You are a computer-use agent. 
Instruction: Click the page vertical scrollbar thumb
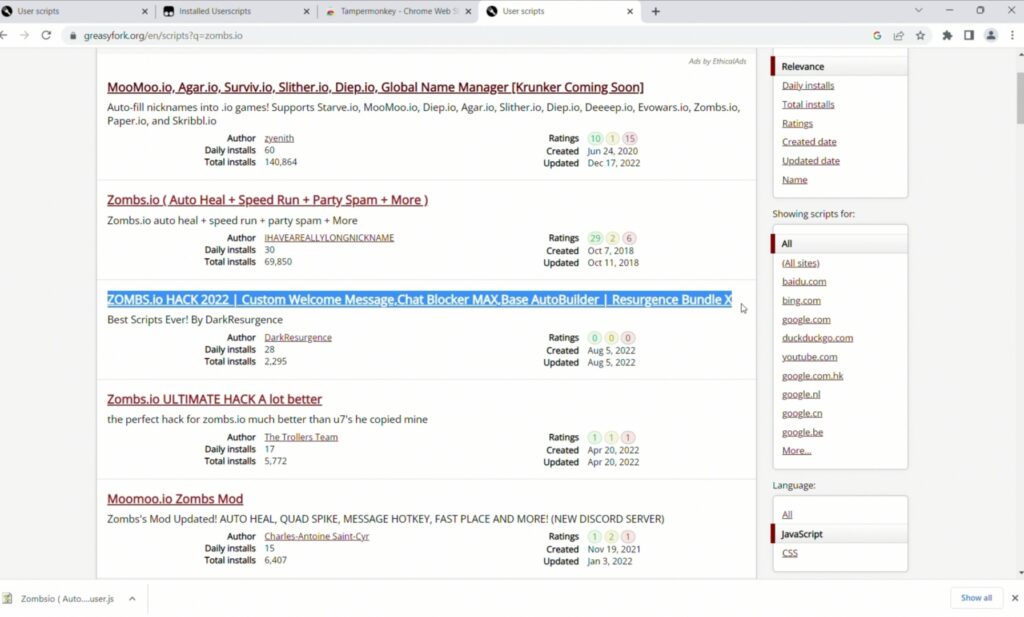click(x=1020, y=98)
